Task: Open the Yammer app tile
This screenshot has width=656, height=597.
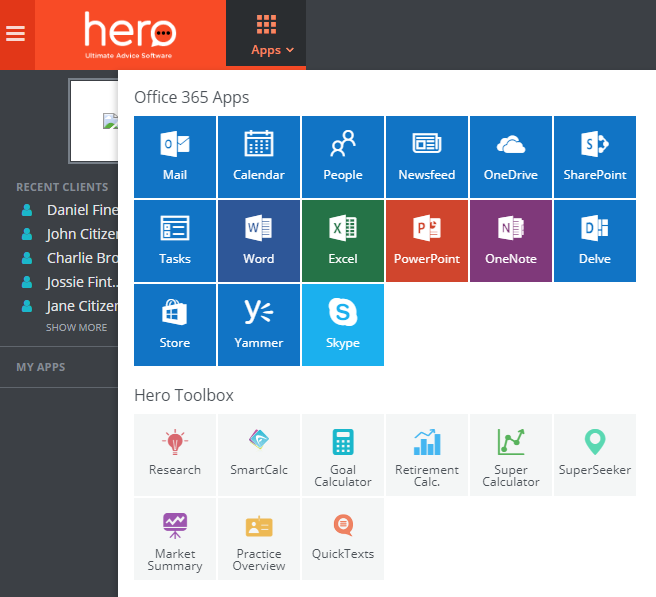Action: (x=259, y=325)
